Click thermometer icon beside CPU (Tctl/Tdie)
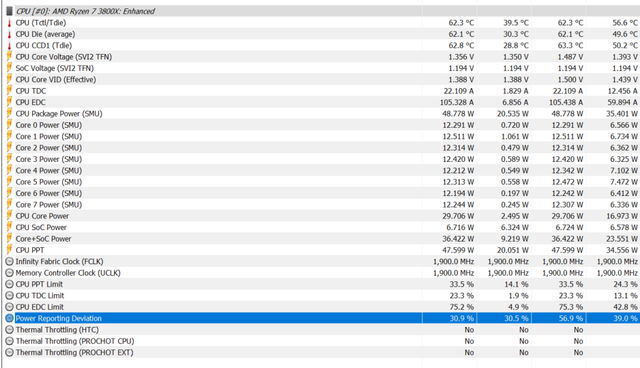 pyautogui.click(x=9, y=23)
